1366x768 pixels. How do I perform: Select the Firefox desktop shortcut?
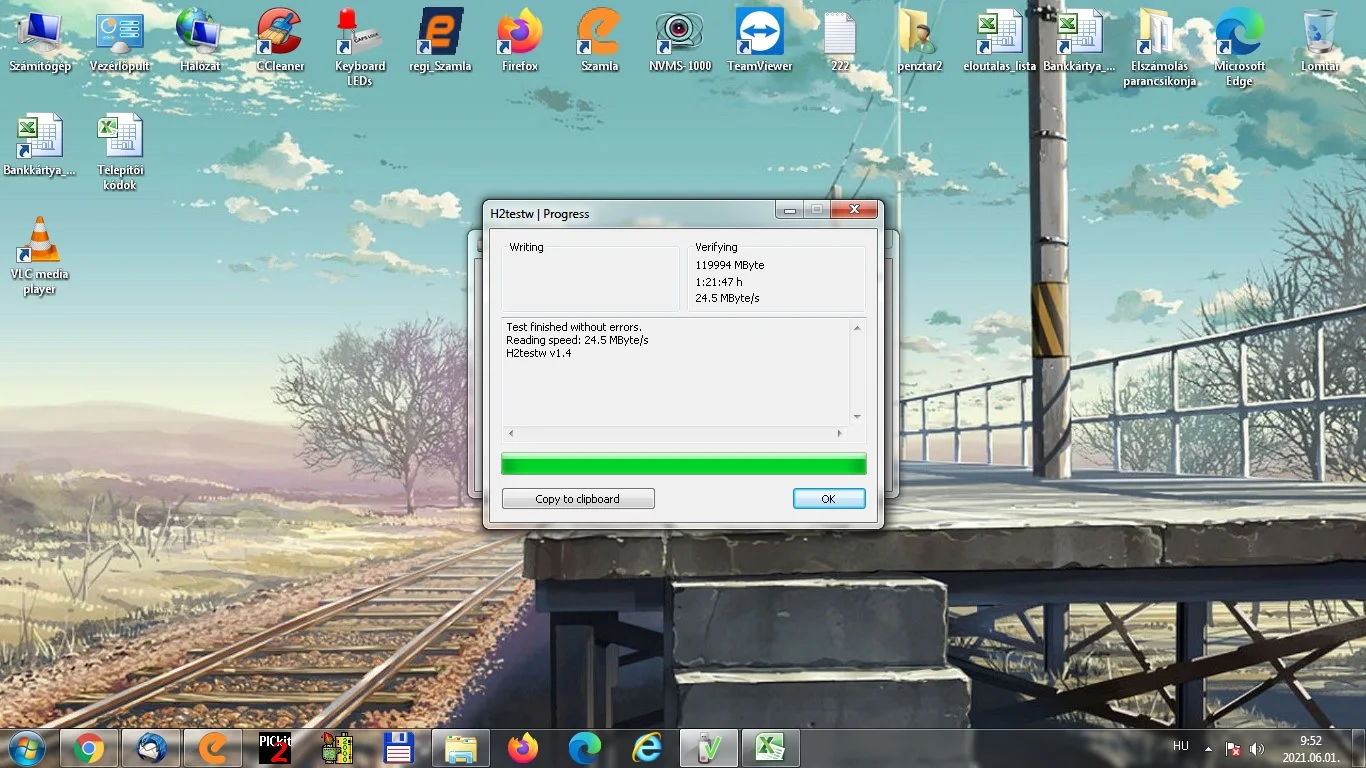[520, 41]
